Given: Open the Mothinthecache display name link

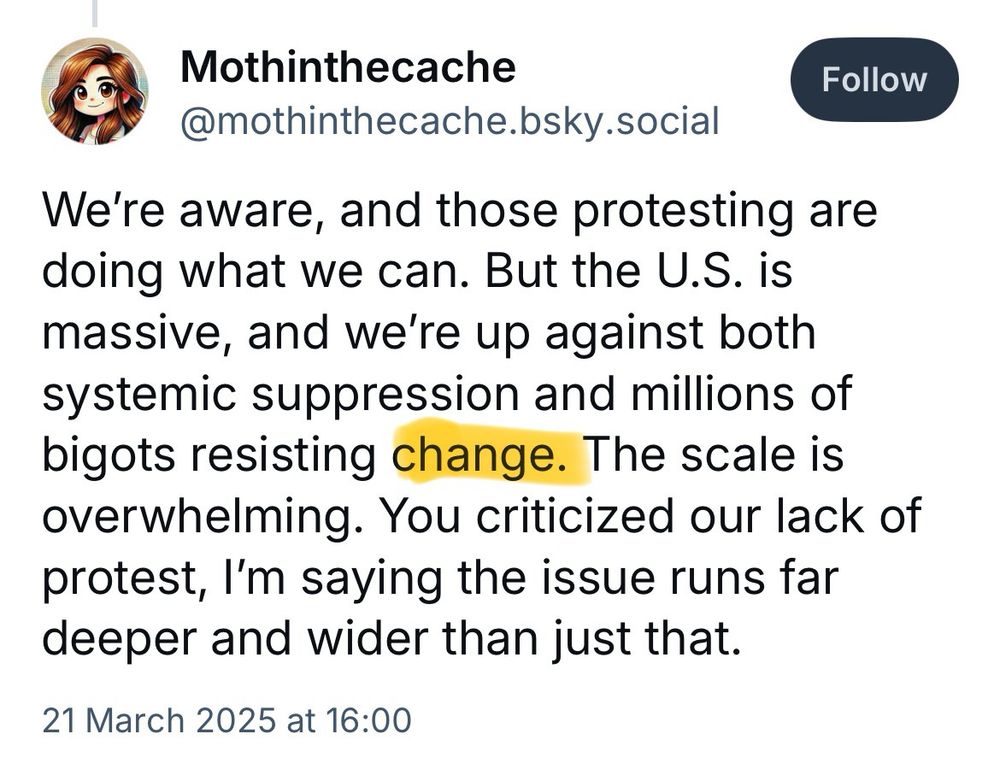Looking at the screenshot, I should tap(348, 67).
